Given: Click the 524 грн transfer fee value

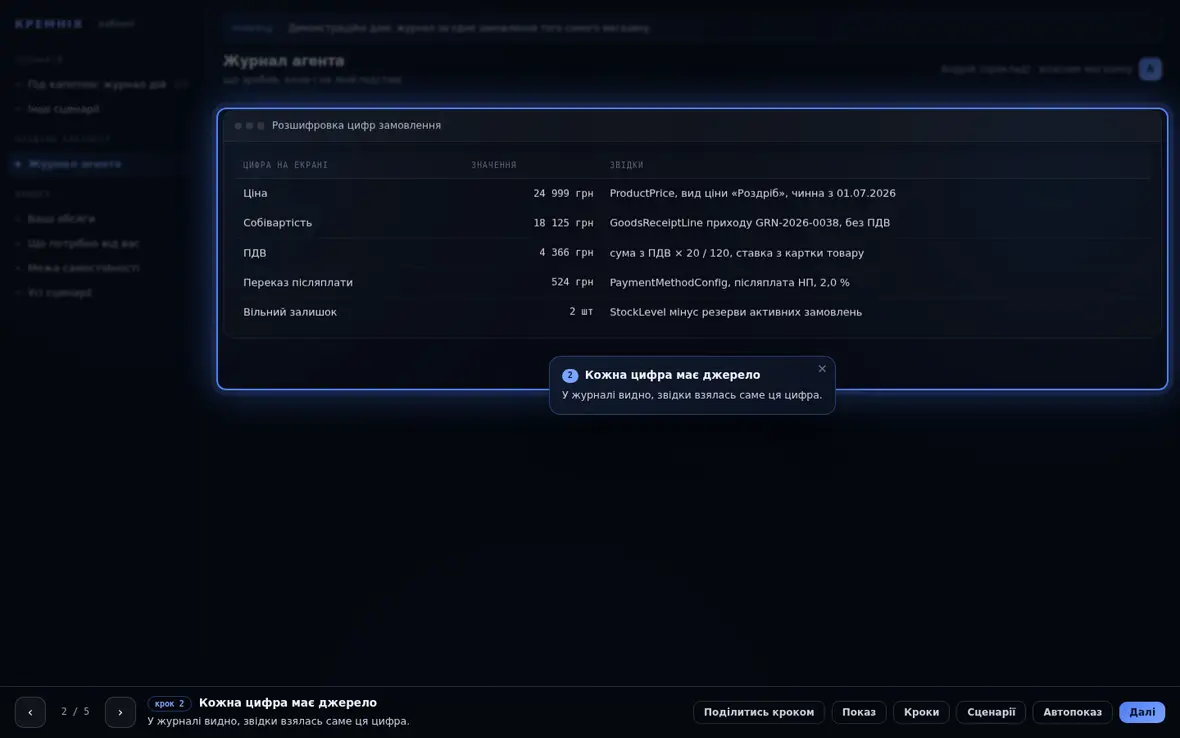Looking at the screenshot, I should (x=572, y=282).
